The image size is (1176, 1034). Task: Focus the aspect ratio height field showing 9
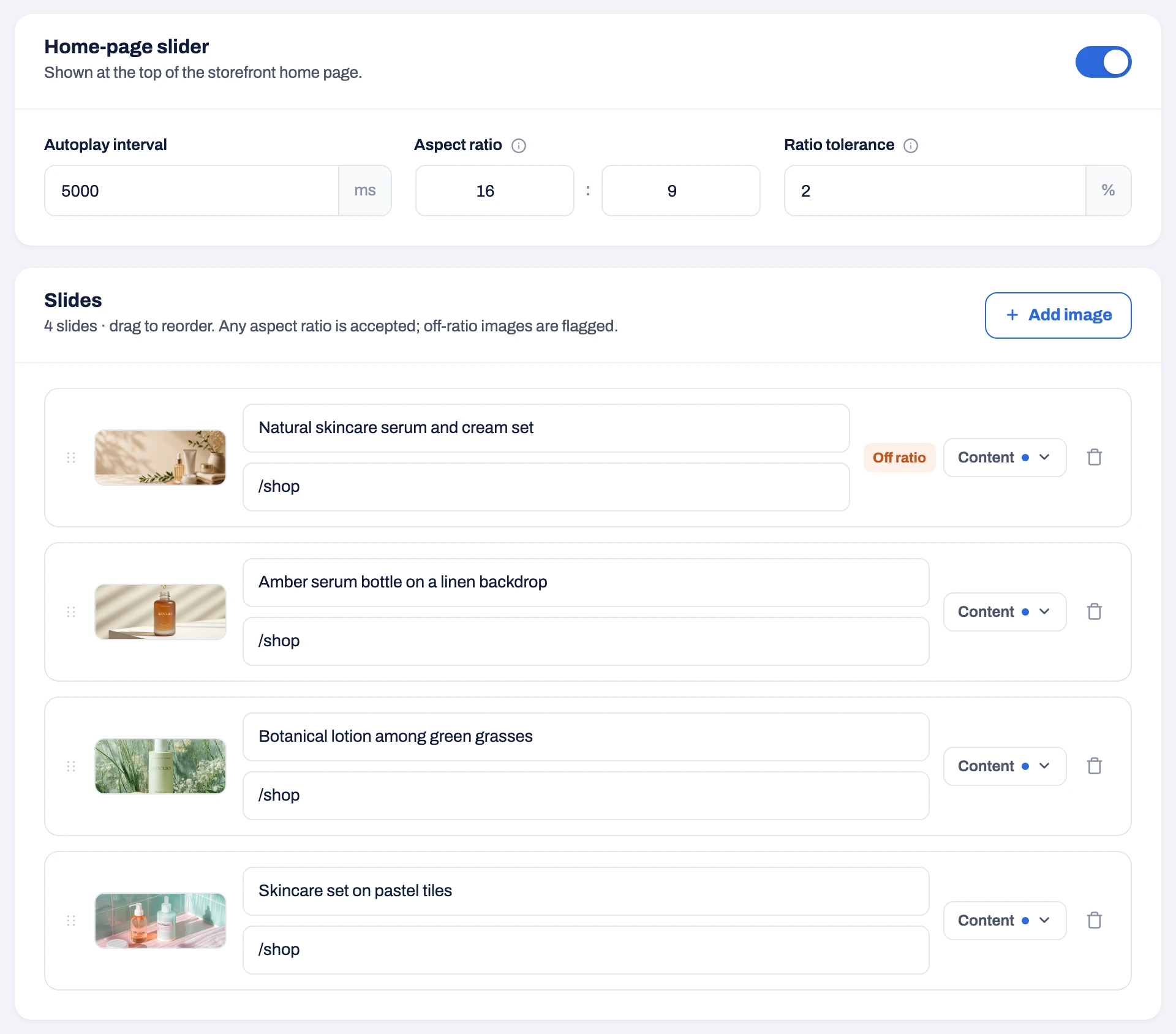(680, 191)
